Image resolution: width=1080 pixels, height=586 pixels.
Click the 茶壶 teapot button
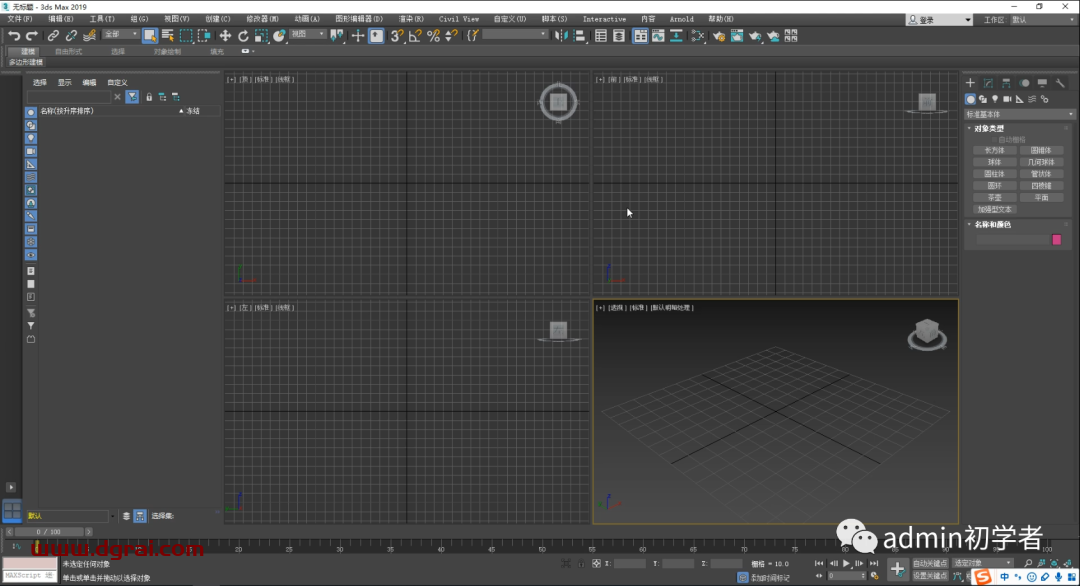click(995, 198)
